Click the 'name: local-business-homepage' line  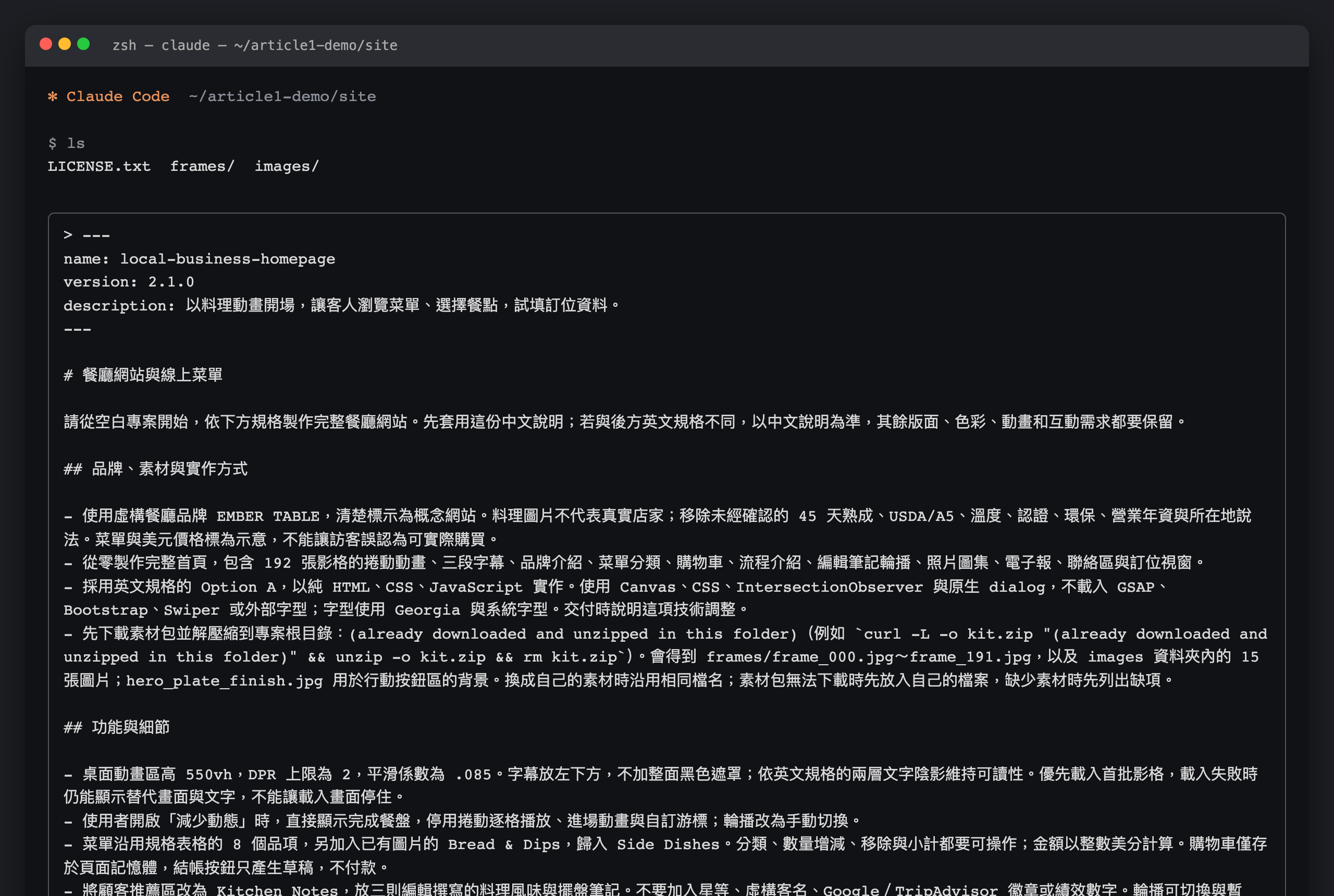tap(200, 259)
